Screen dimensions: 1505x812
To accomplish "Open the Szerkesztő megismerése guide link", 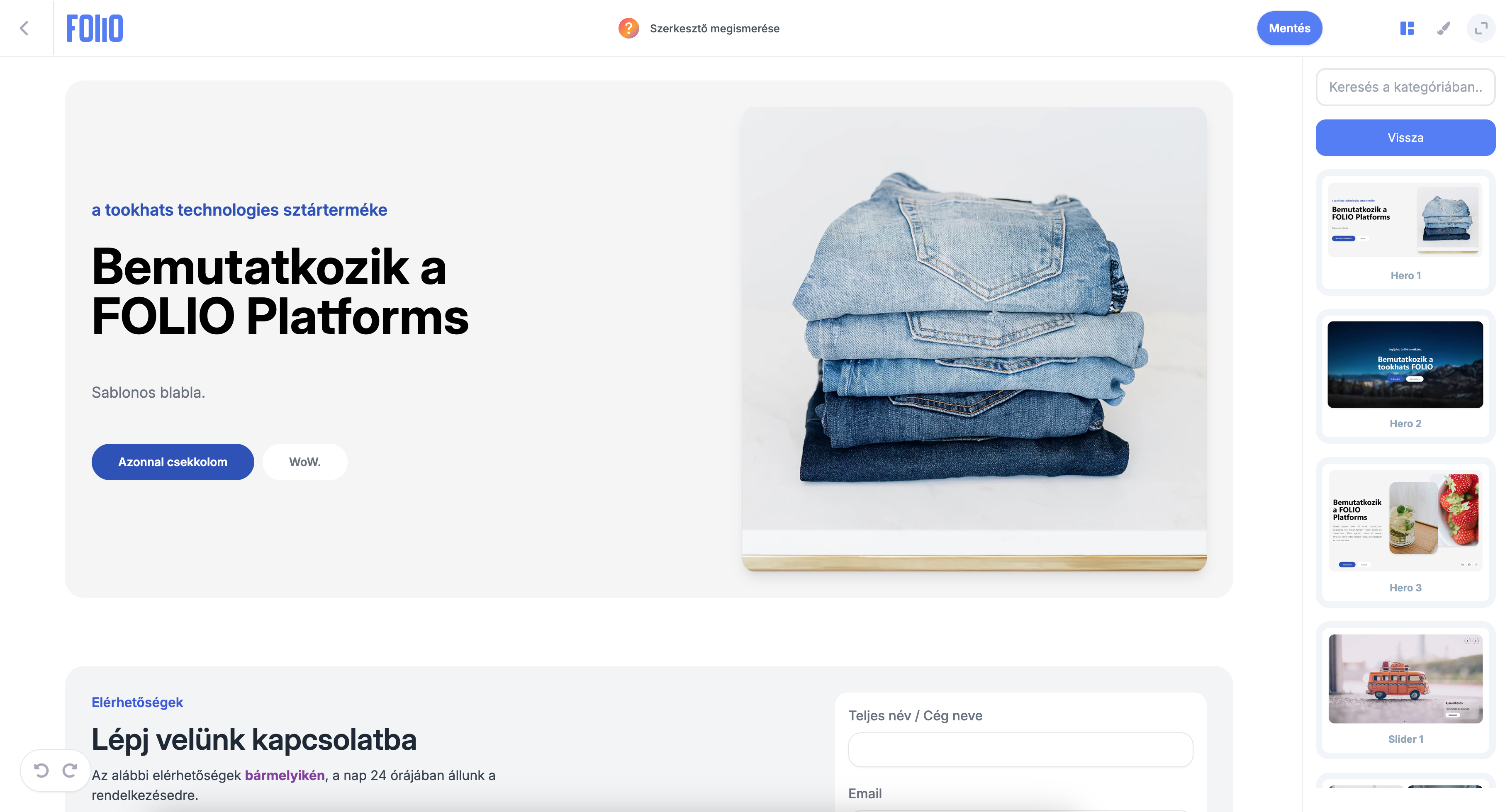I will point(714,29).
